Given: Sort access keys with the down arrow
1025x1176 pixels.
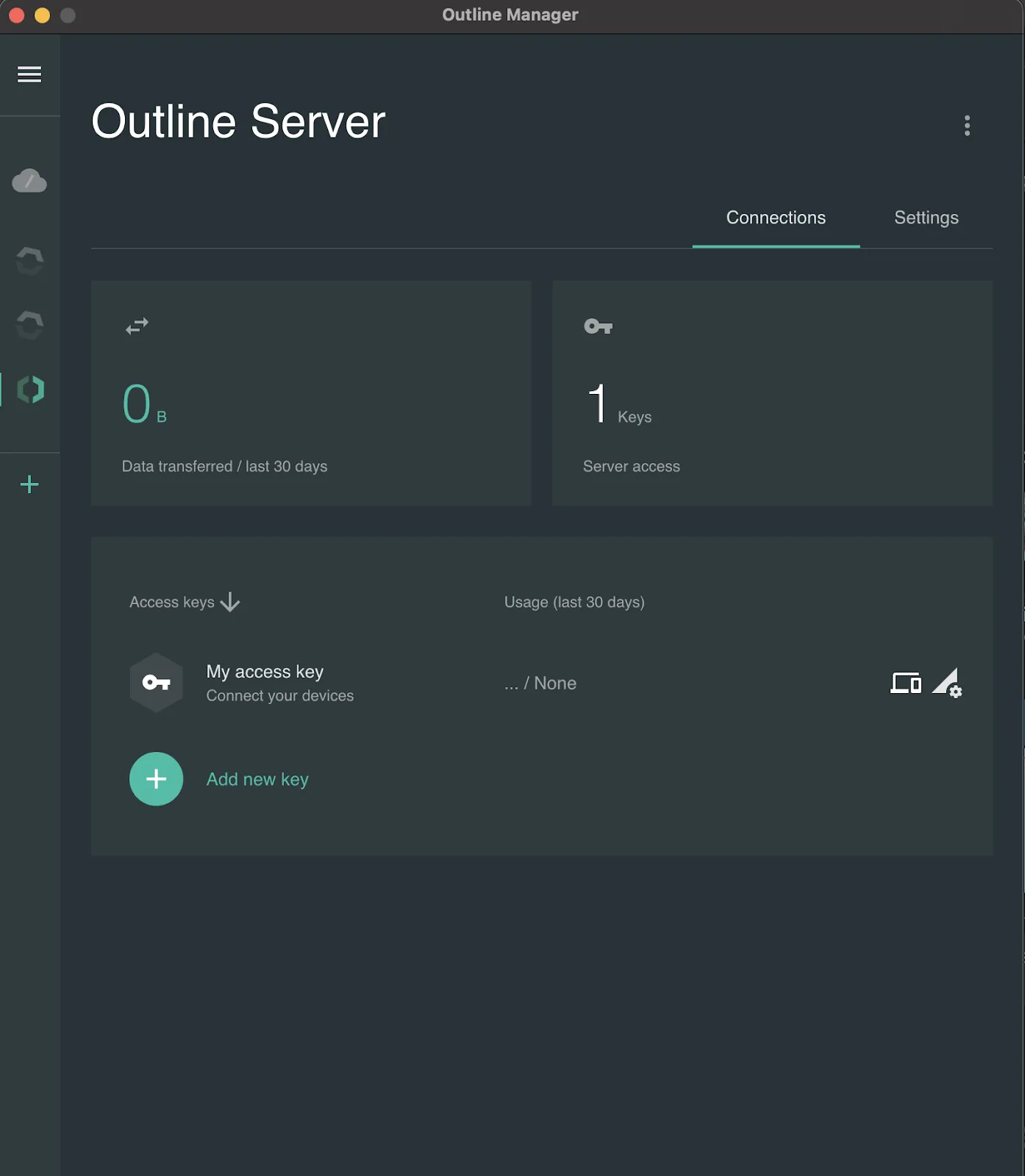Looking at the screenshot, I should (x=230, y=603).
